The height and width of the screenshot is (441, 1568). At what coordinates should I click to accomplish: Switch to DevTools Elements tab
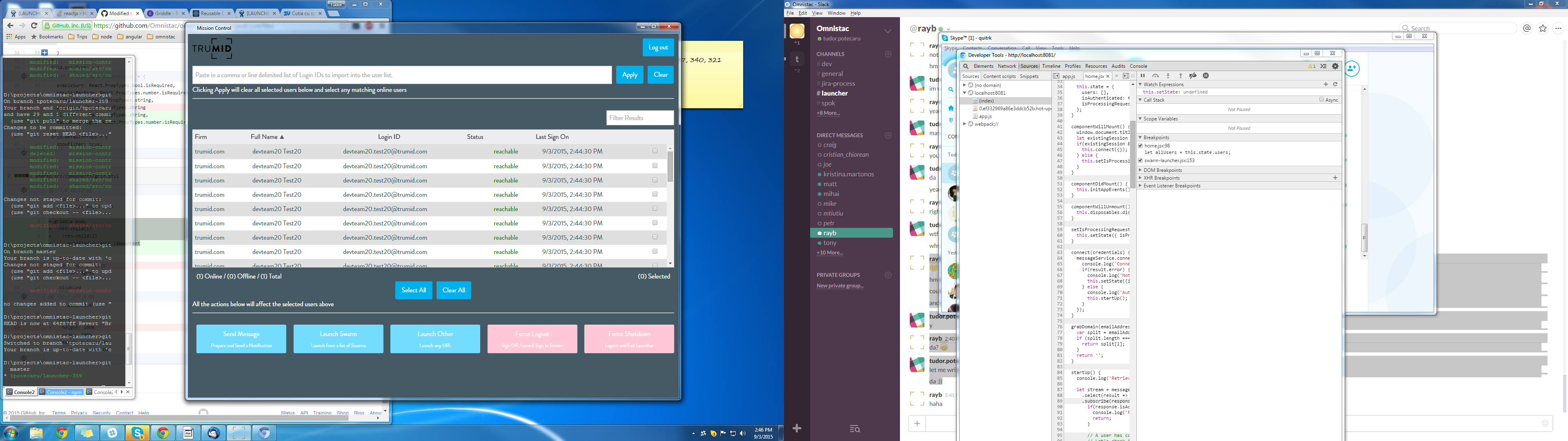click(983, 67)
